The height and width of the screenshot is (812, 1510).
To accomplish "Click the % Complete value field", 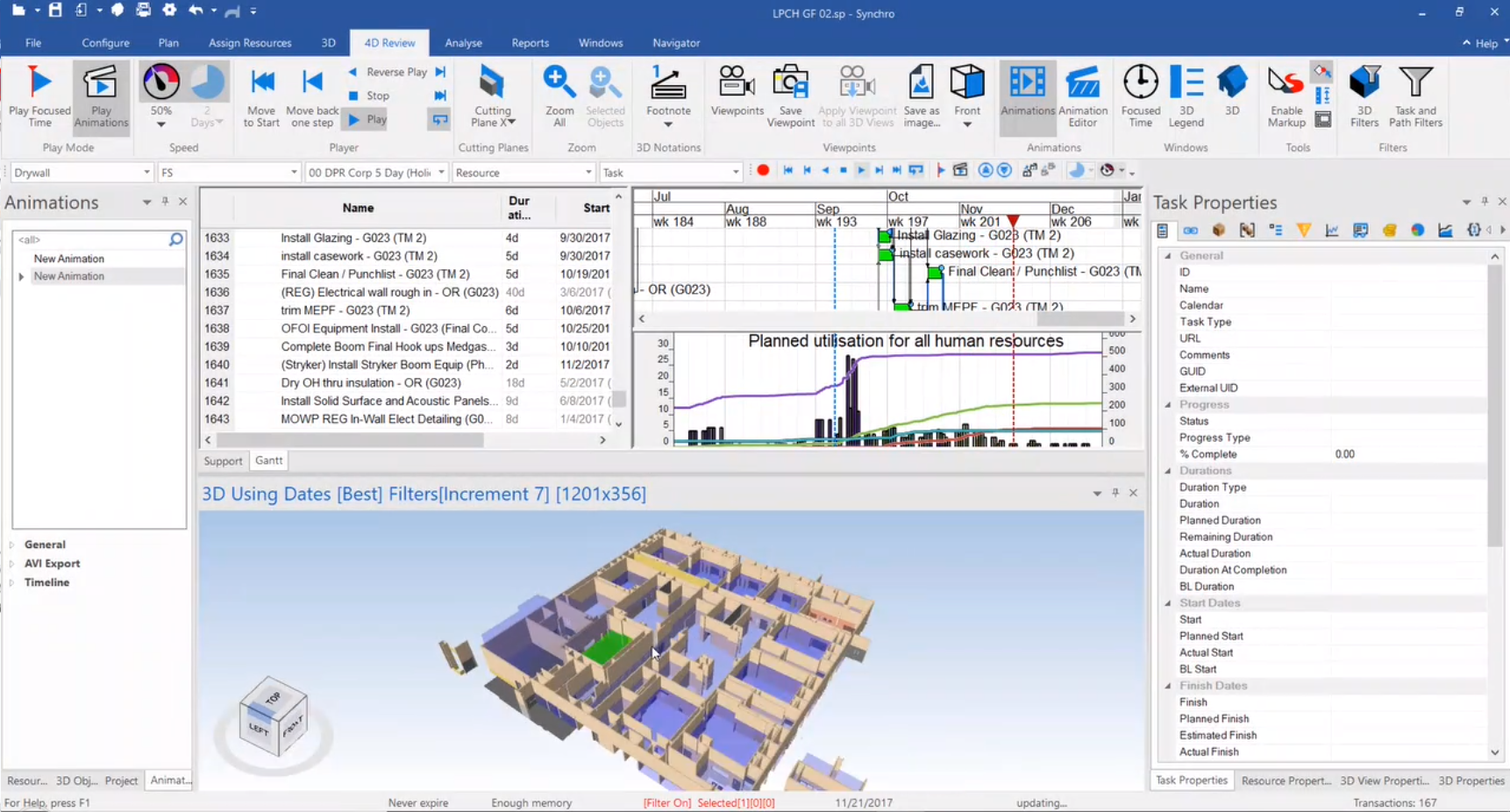I will coord(1410,454).
